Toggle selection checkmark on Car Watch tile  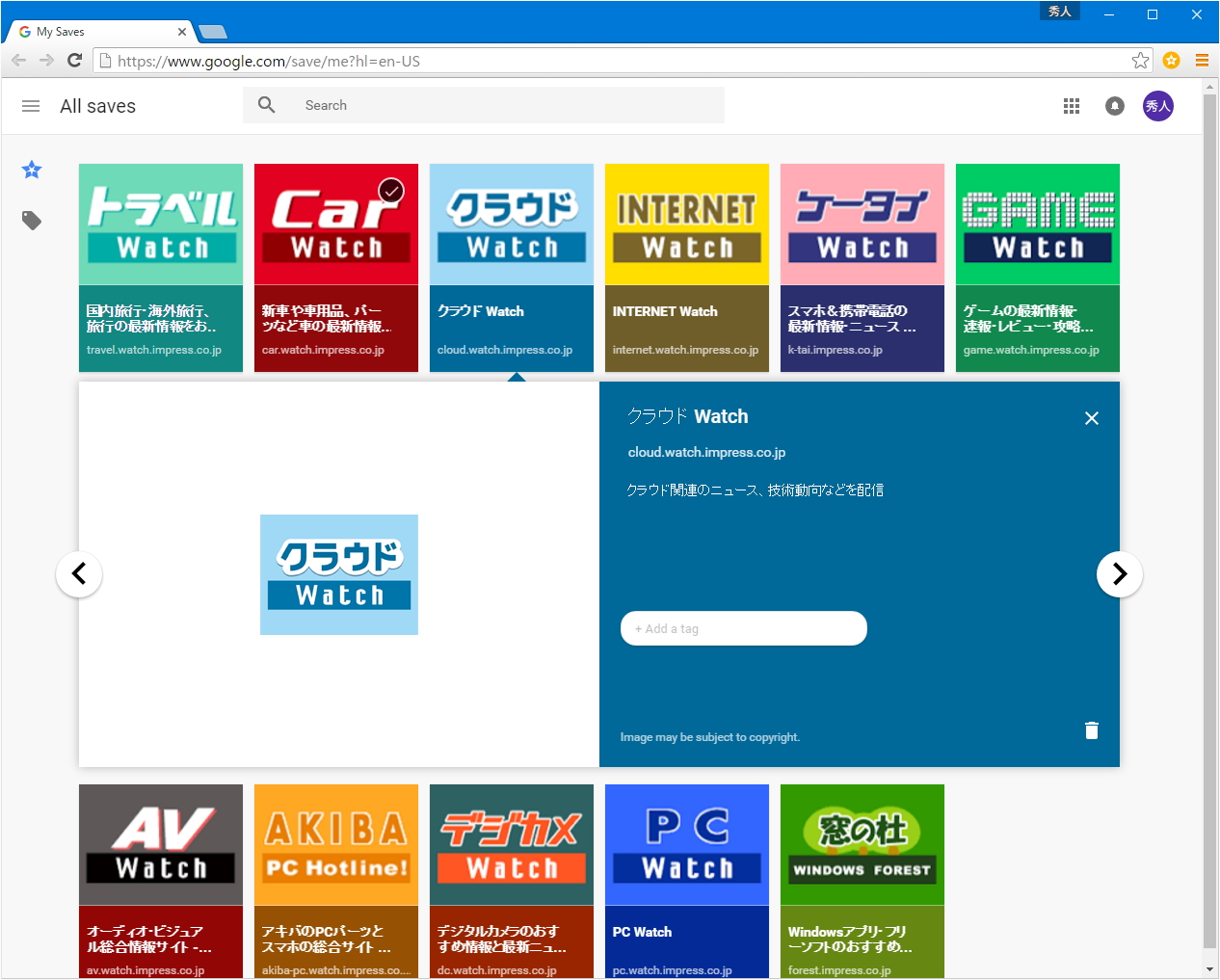390,191
